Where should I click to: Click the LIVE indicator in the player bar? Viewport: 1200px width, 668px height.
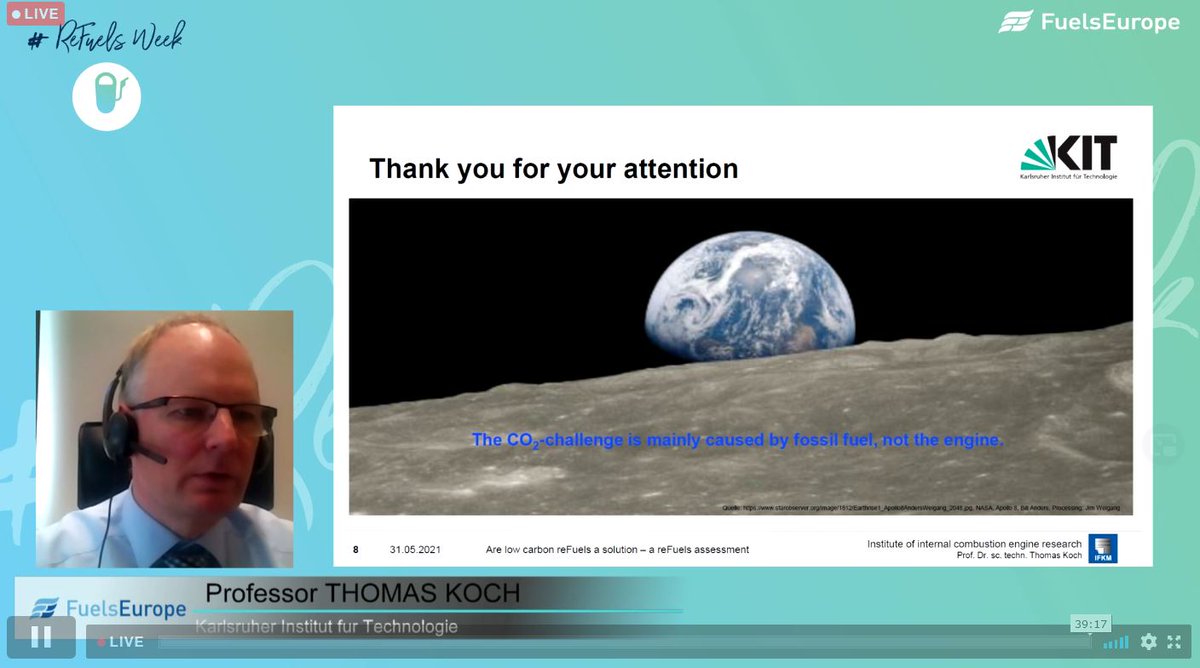[x=120, y=642]
